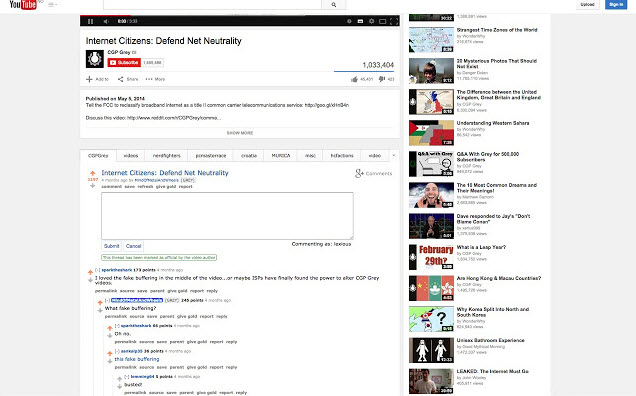This screenshot has width=636, height=396.
Task: Submit the comment
Action: (x=112, y=246)
